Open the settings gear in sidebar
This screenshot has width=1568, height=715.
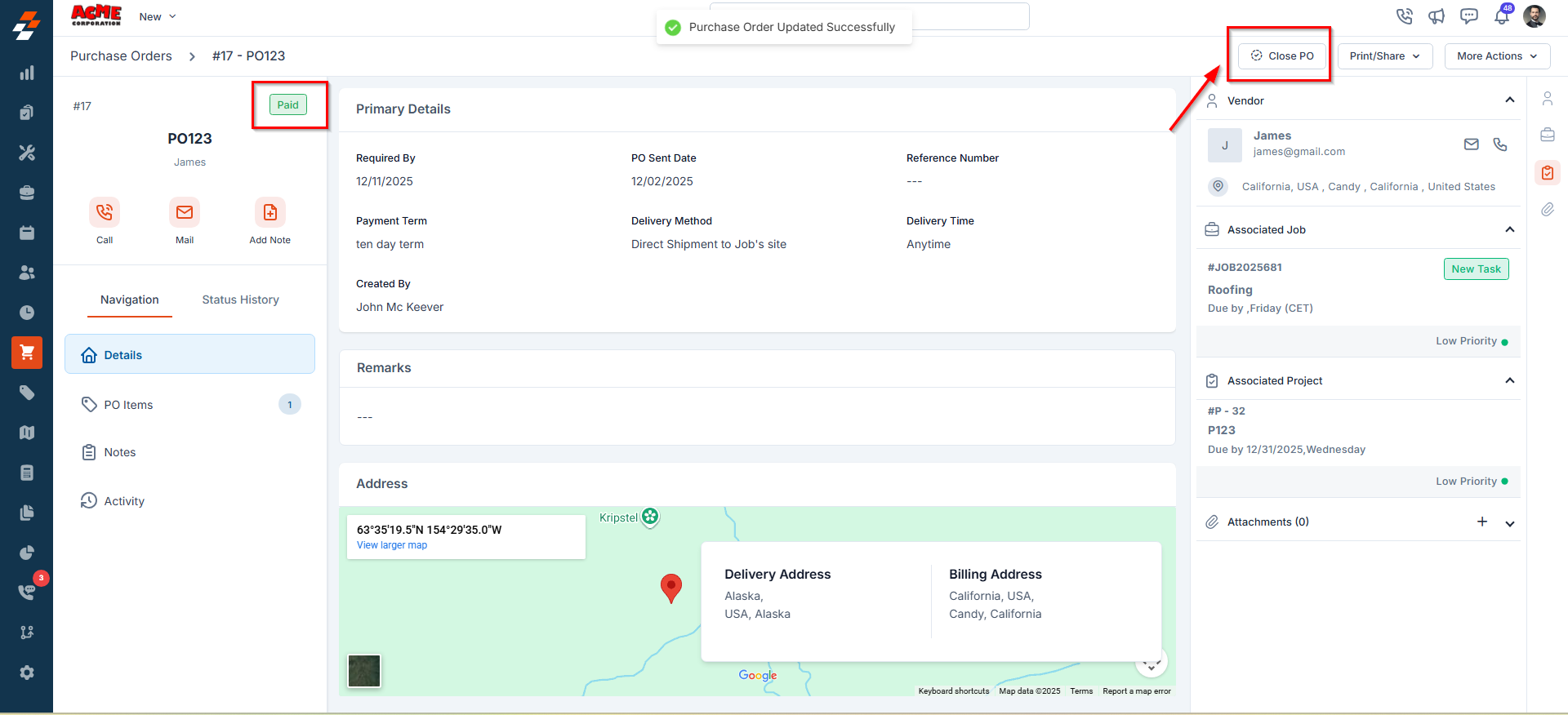click(27, 673)
